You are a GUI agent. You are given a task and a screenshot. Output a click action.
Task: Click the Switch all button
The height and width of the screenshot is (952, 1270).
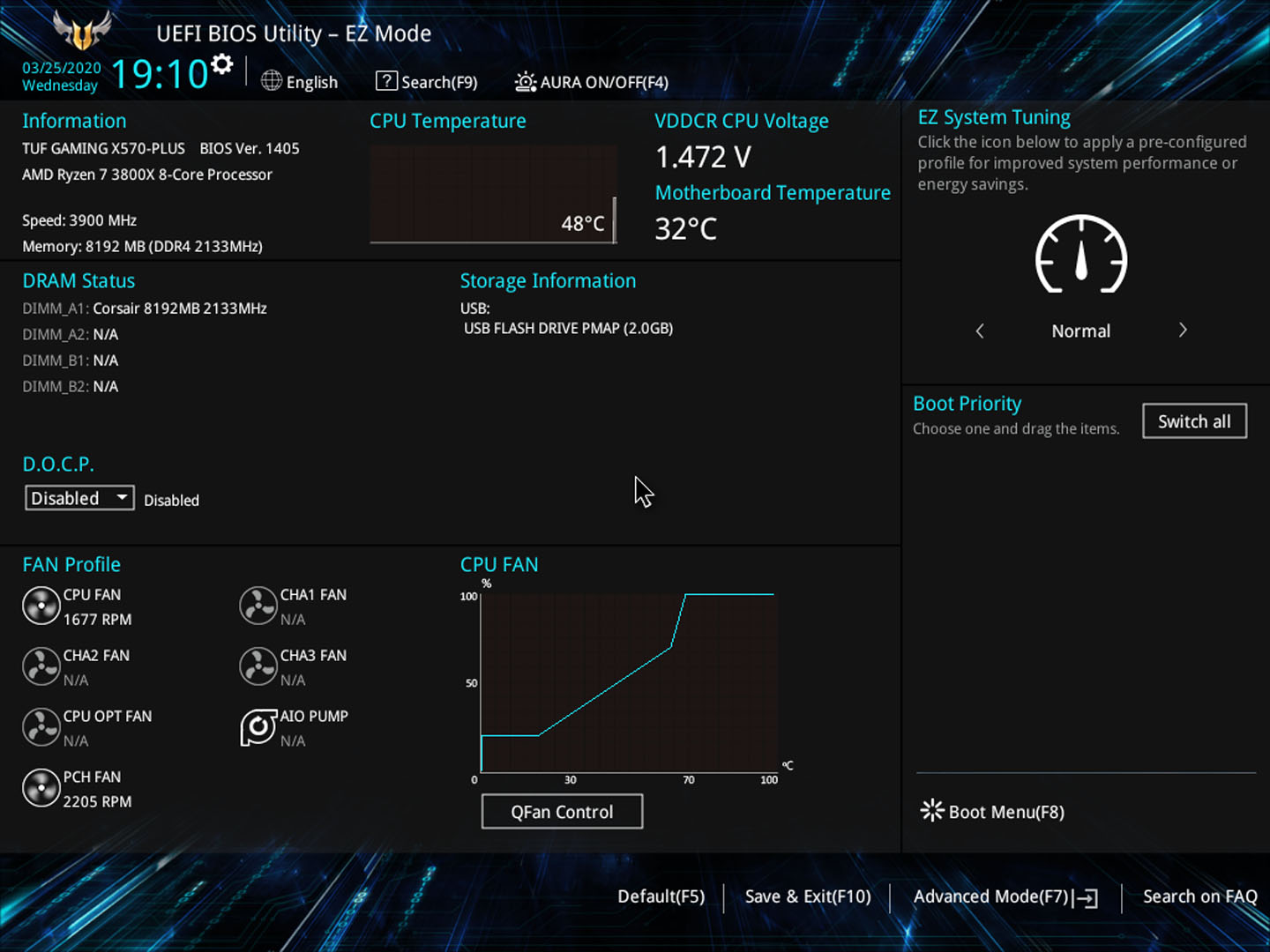click(1194, 421)
